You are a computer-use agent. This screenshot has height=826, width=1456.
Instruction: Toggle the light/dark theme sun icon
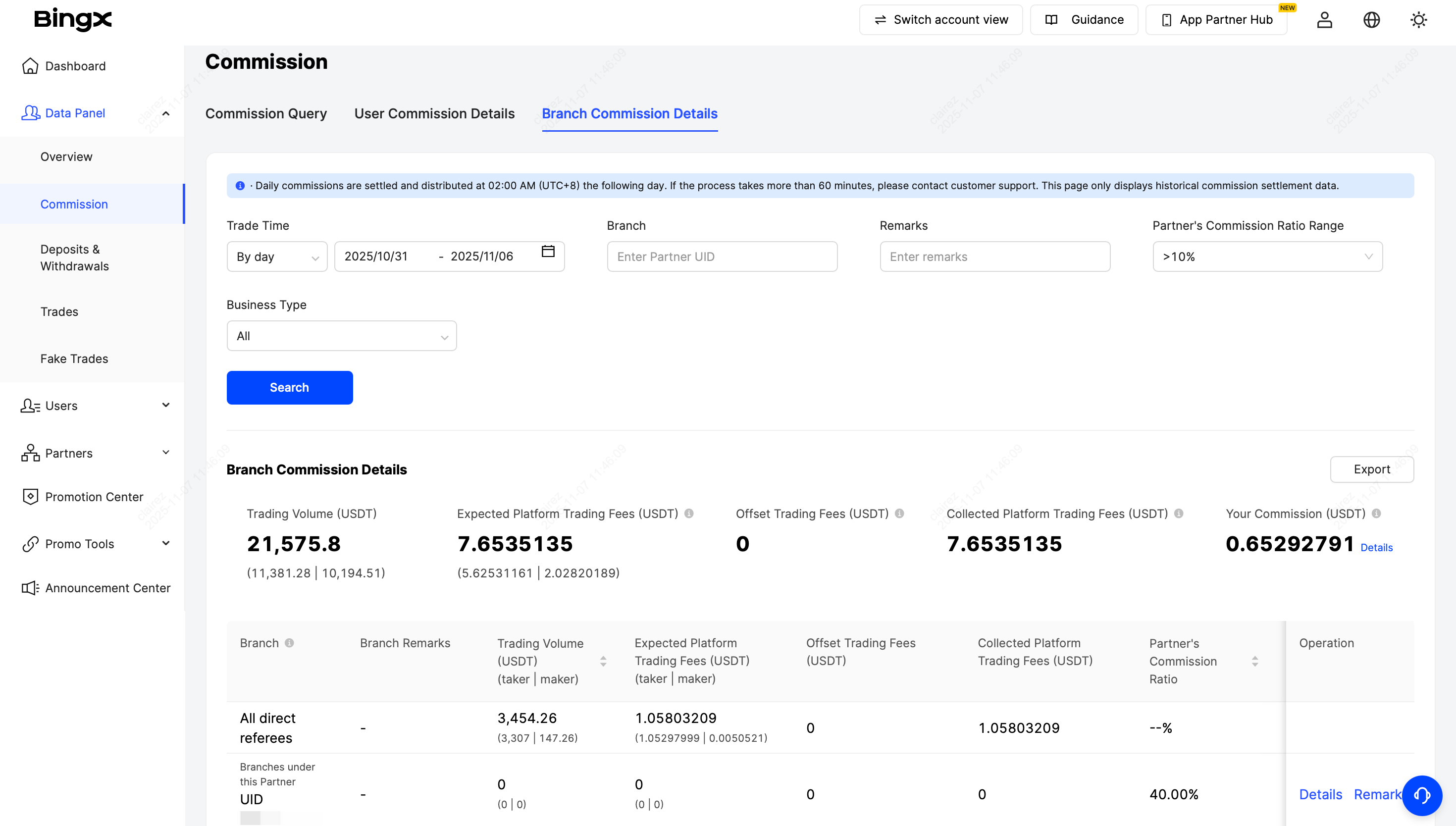1418,20
